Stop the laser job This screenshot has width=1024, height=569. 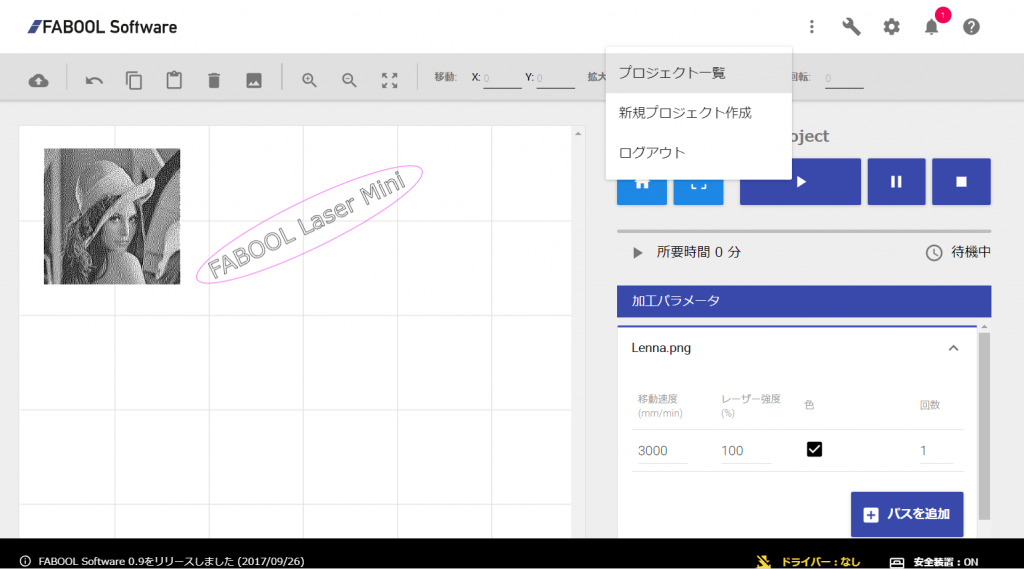(961, 182)
